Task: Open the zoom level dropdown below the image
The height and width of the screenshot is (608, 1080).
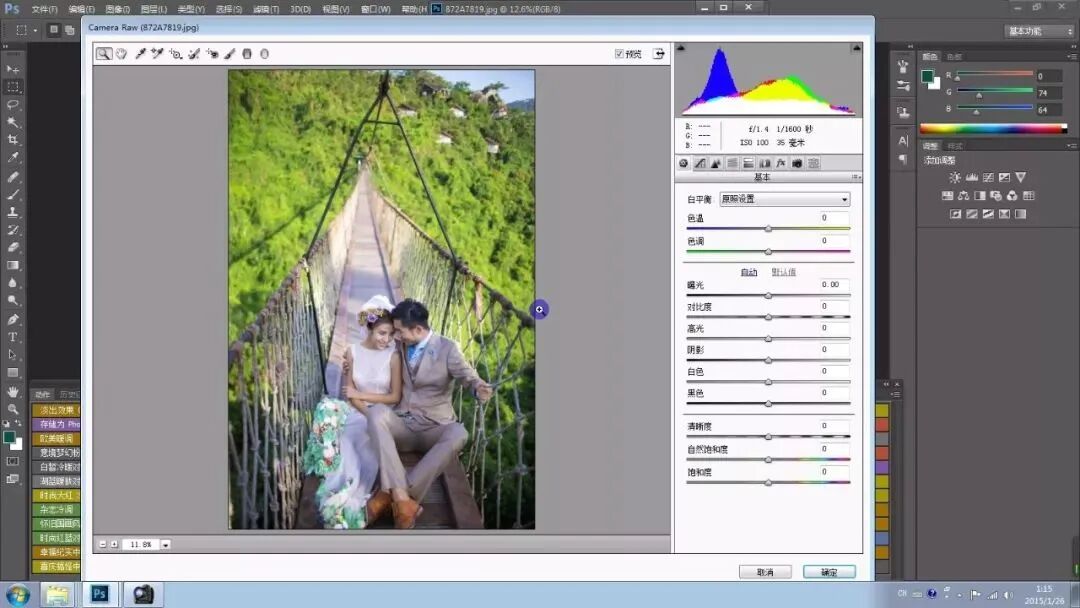Action: click(x=165, y=545)
